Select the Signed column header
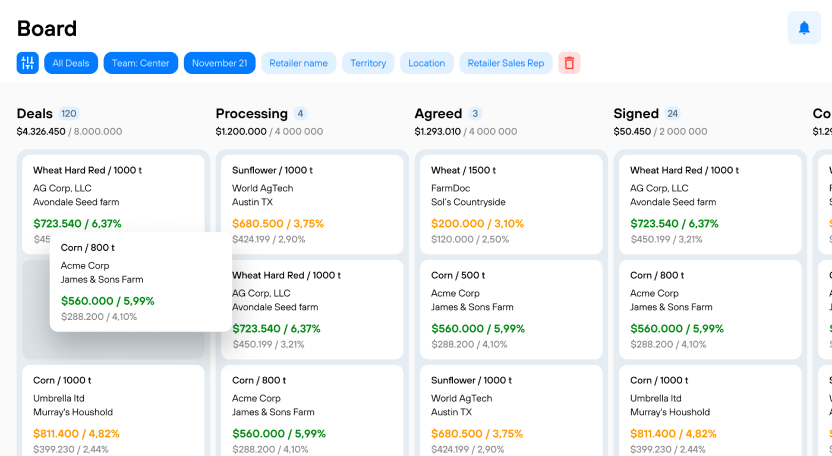Viewport: 832px width, 456px height. pos(636,114)
